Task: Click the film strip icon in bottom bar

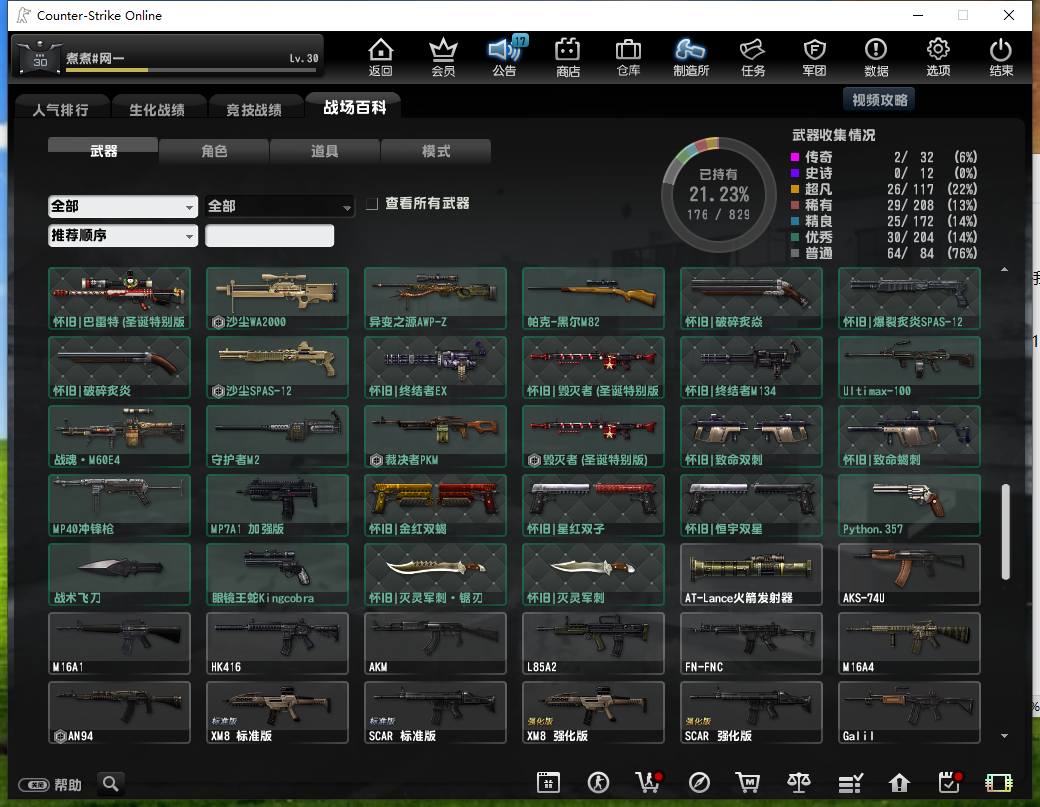Action: [x=999, y=782]
